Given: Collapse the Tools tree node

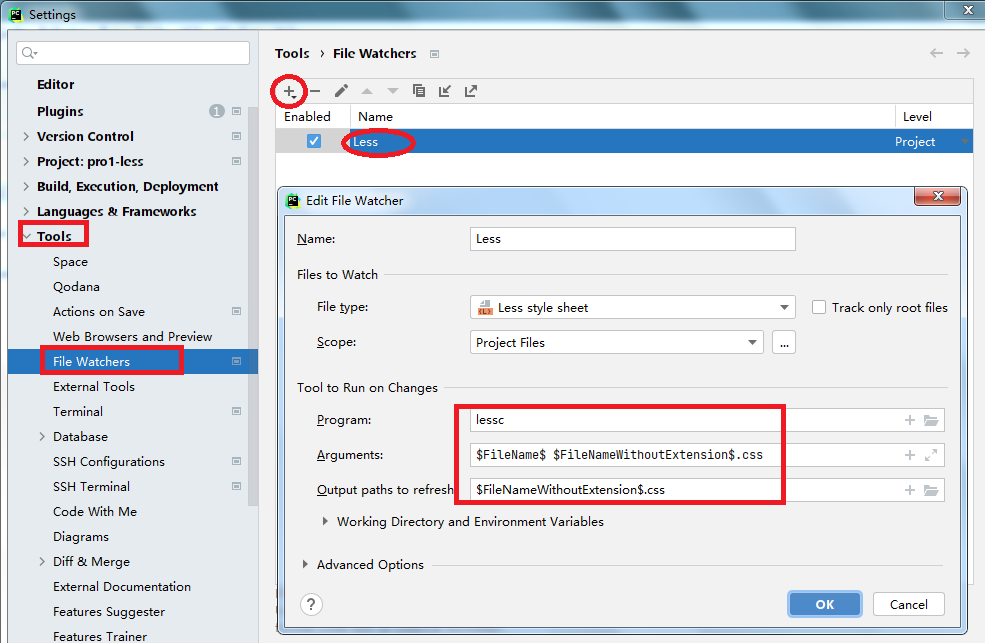Looking at the screenshot, I should click(26, 237).
